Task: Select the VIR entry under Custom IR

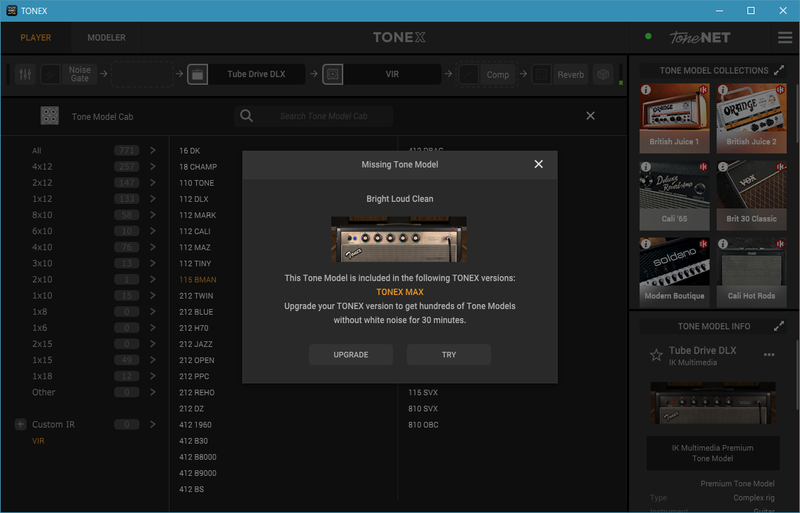Action: click(x=38, y=441)
